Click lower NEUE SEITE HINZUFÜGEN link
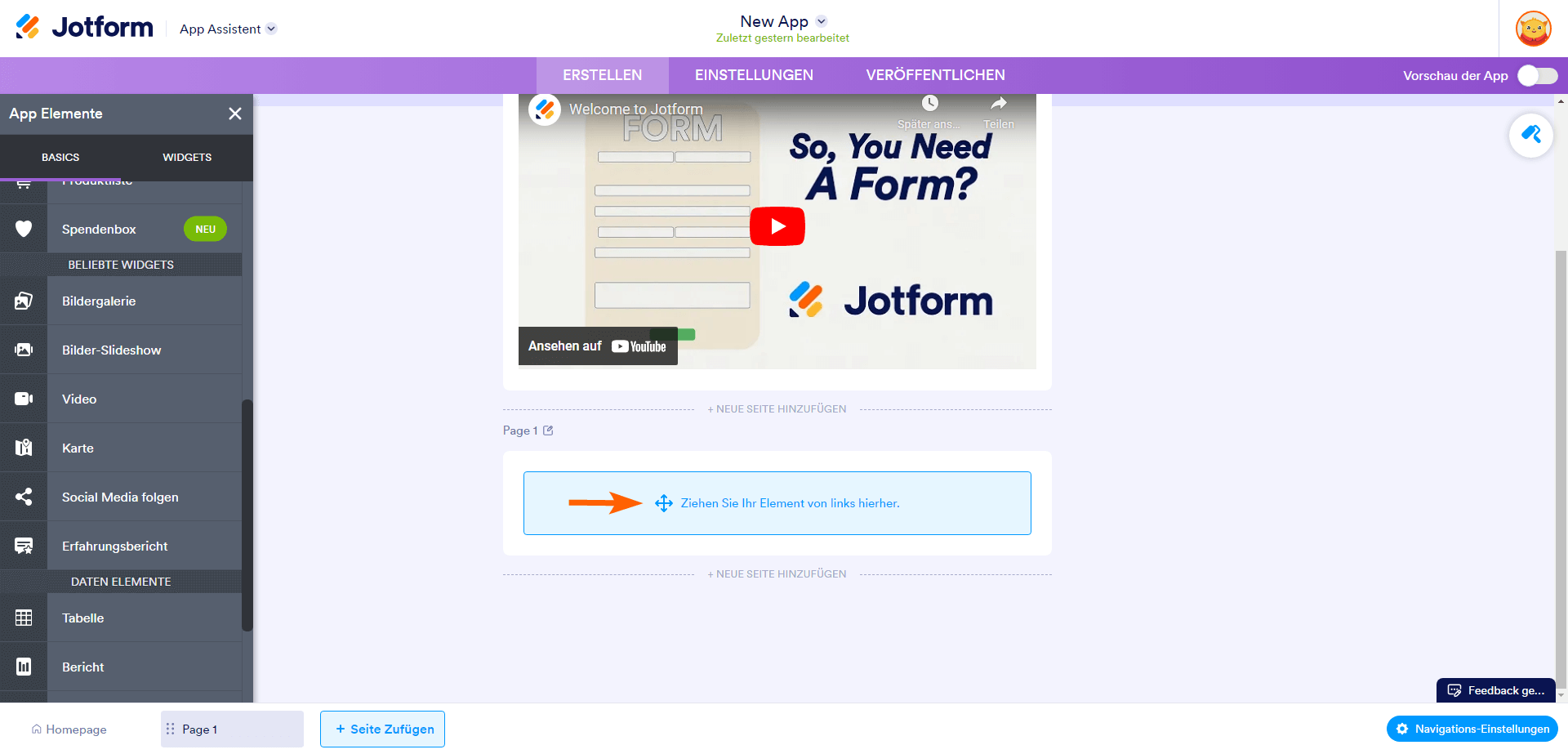The height and width of the screenshot is (754, 1568). (x=777, y=574)
